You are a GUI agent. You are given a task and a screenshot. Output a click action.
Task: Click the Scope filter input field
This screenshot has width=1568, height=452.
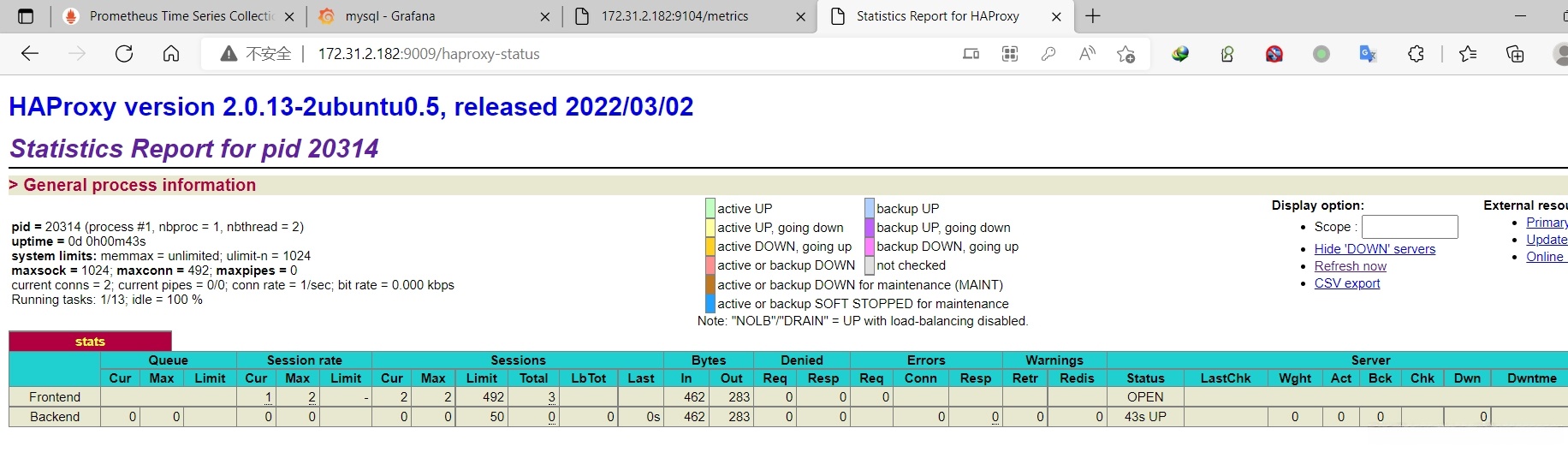point(1410,227)
